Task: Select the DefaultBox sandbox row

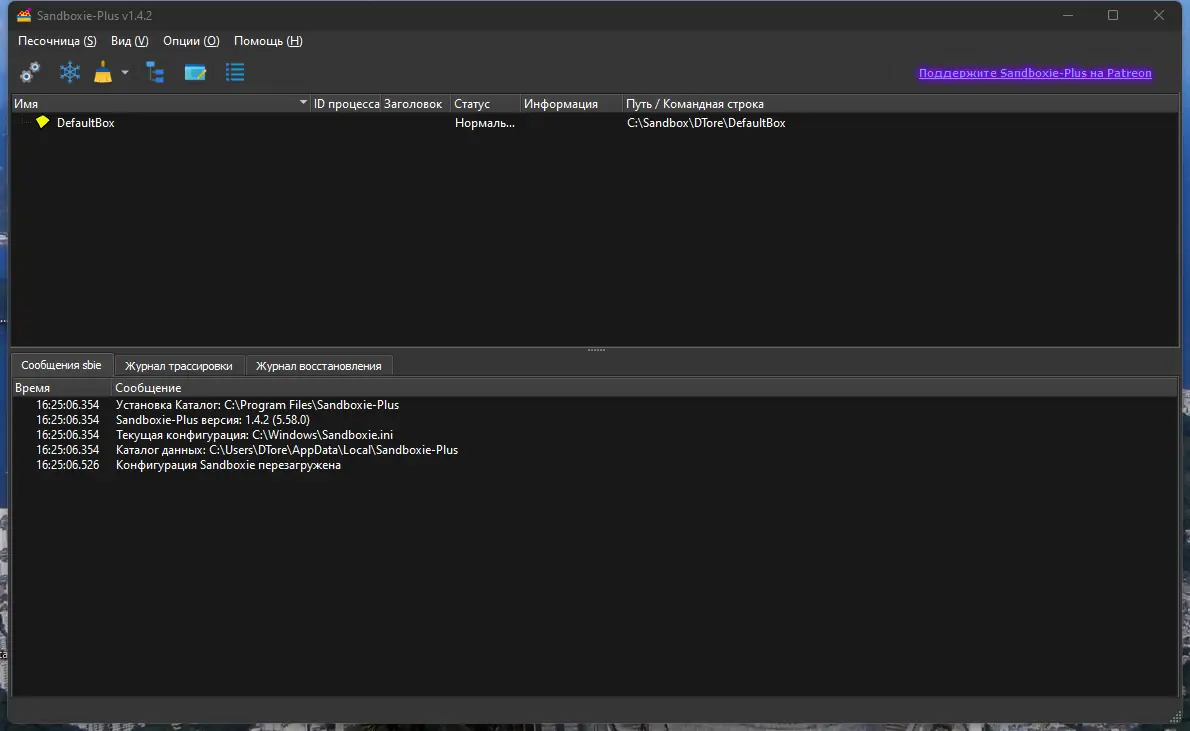Action: [595, 122]
